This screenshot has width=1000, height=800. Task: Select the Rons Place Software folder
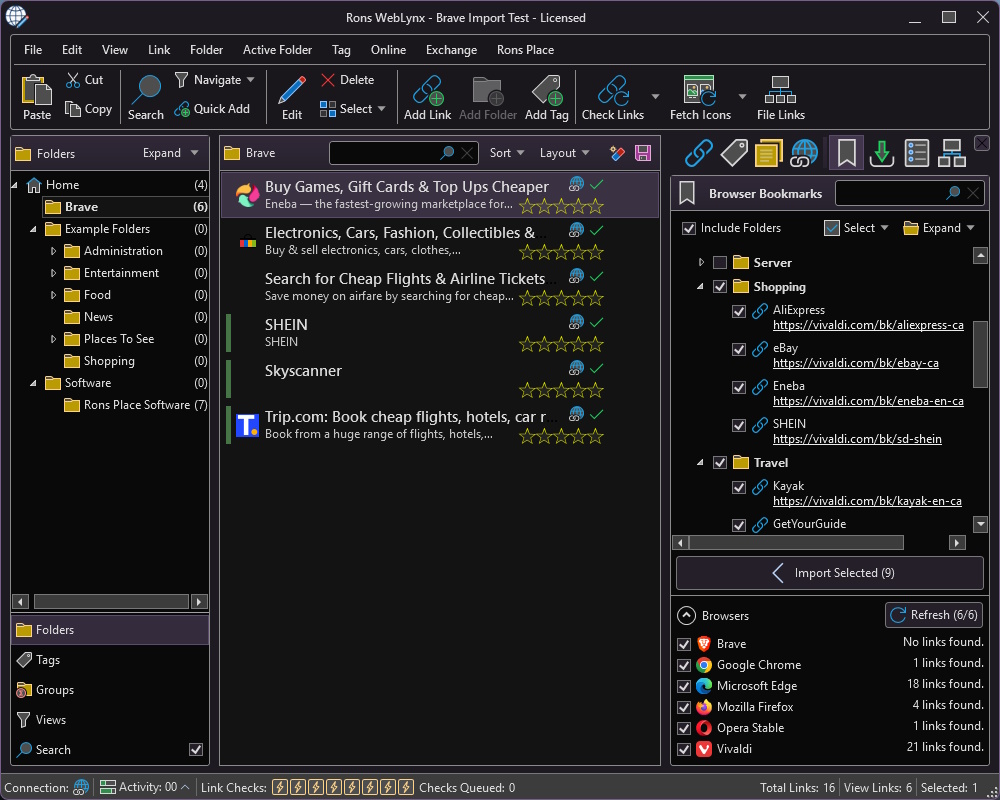[x=136, y=405]
